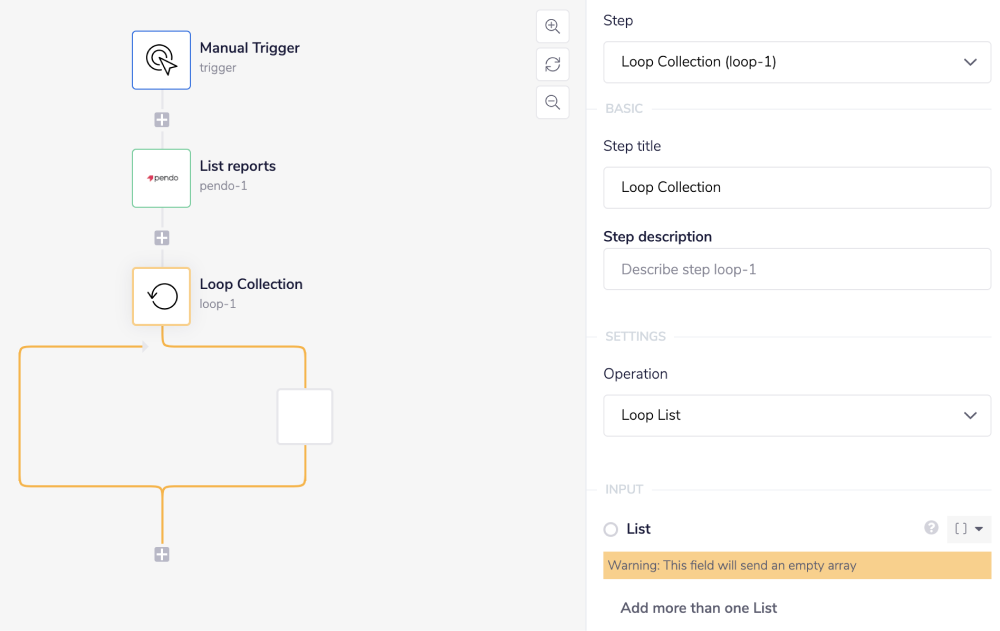
Task: Zoom in on the workflow canvas
Action: (552, 27)
